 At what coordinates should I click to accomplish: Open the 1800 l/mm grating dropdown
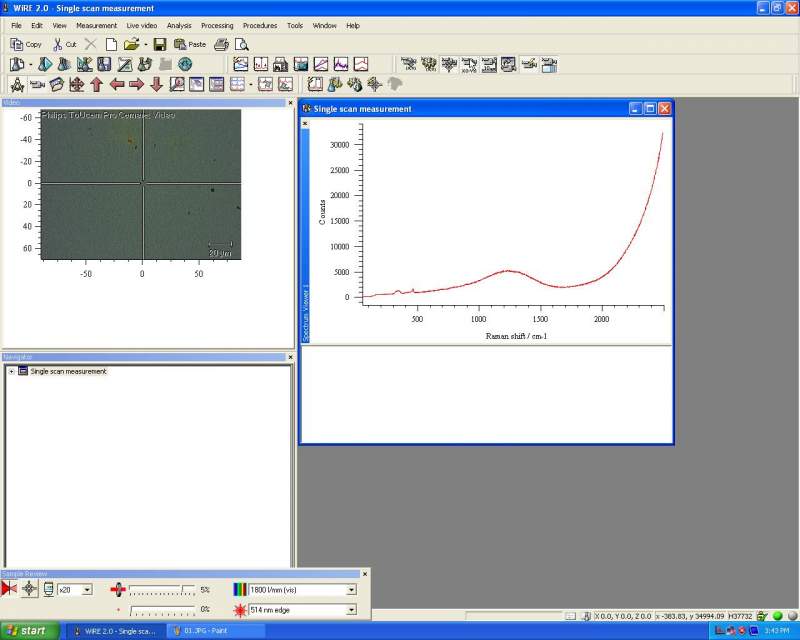click(x=351, y=590)
